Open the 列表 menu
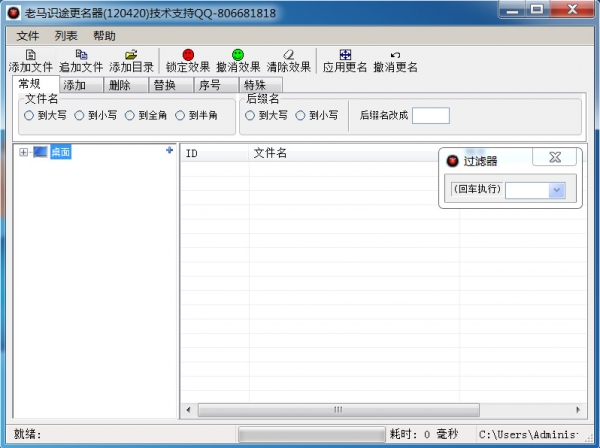600x448 pixels. coord(66,36)
